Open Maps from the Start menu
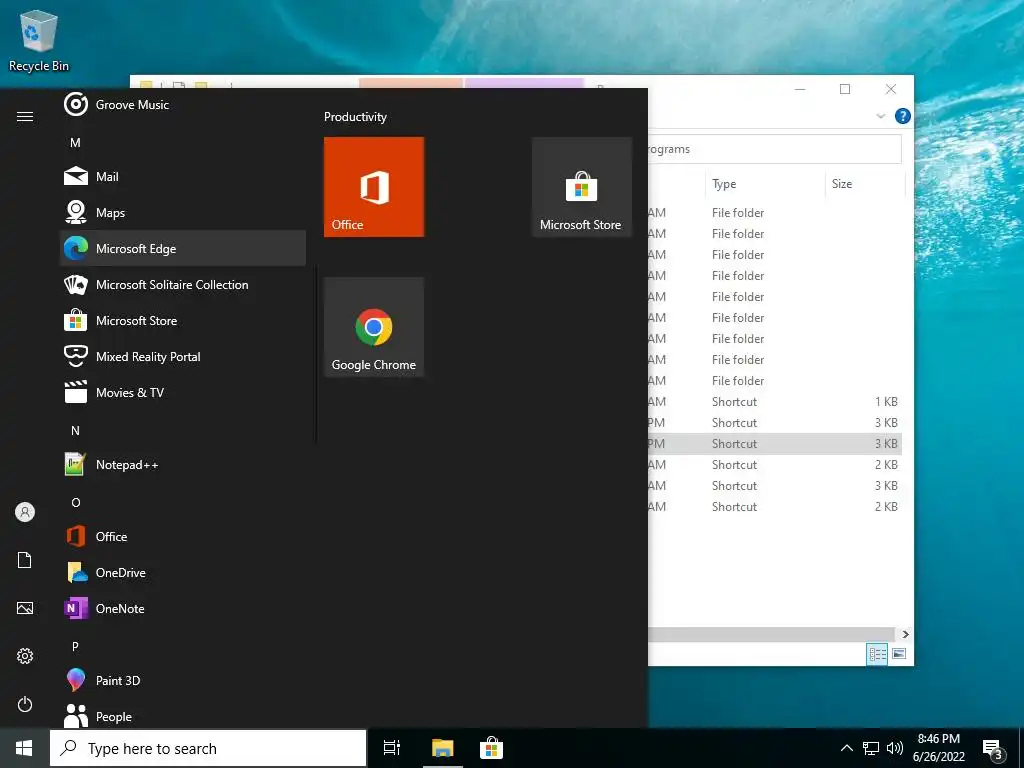Screen dimensions: 1024x768 (182, 212)
